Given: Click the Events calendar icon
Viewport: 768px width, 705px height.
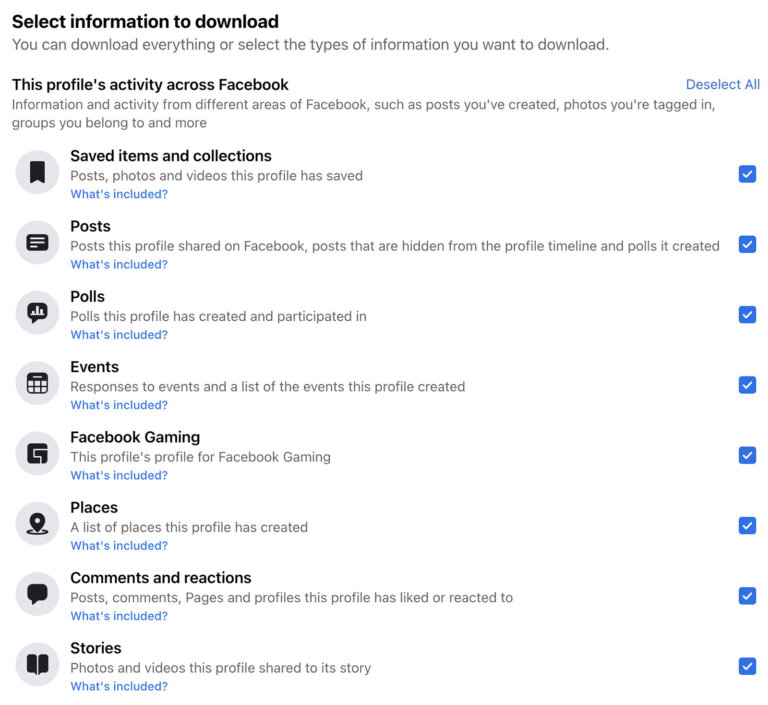Looking at the screenshot, I should [37, 383].
